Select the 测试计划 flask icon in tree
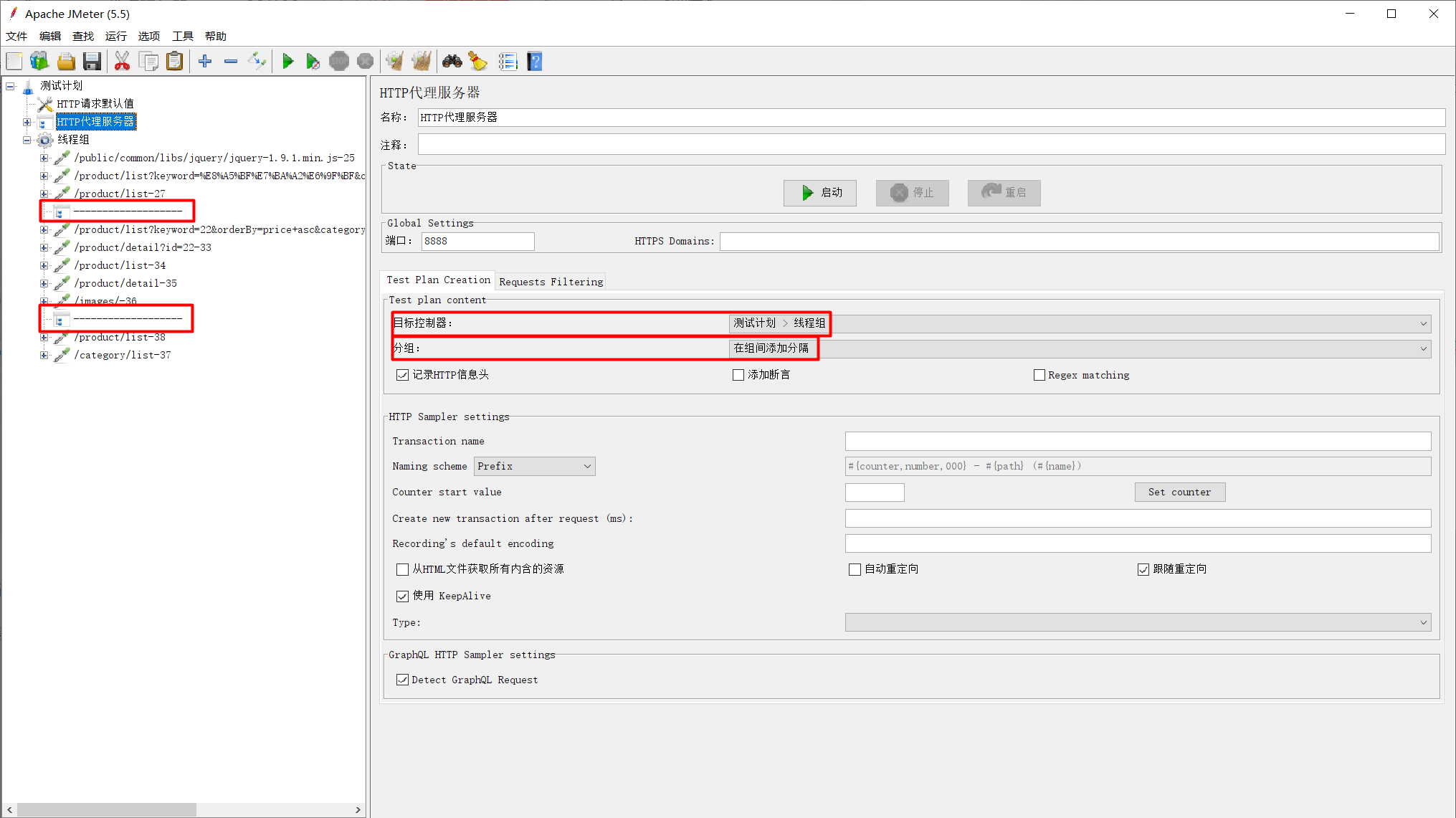 (x=28, y=87)
